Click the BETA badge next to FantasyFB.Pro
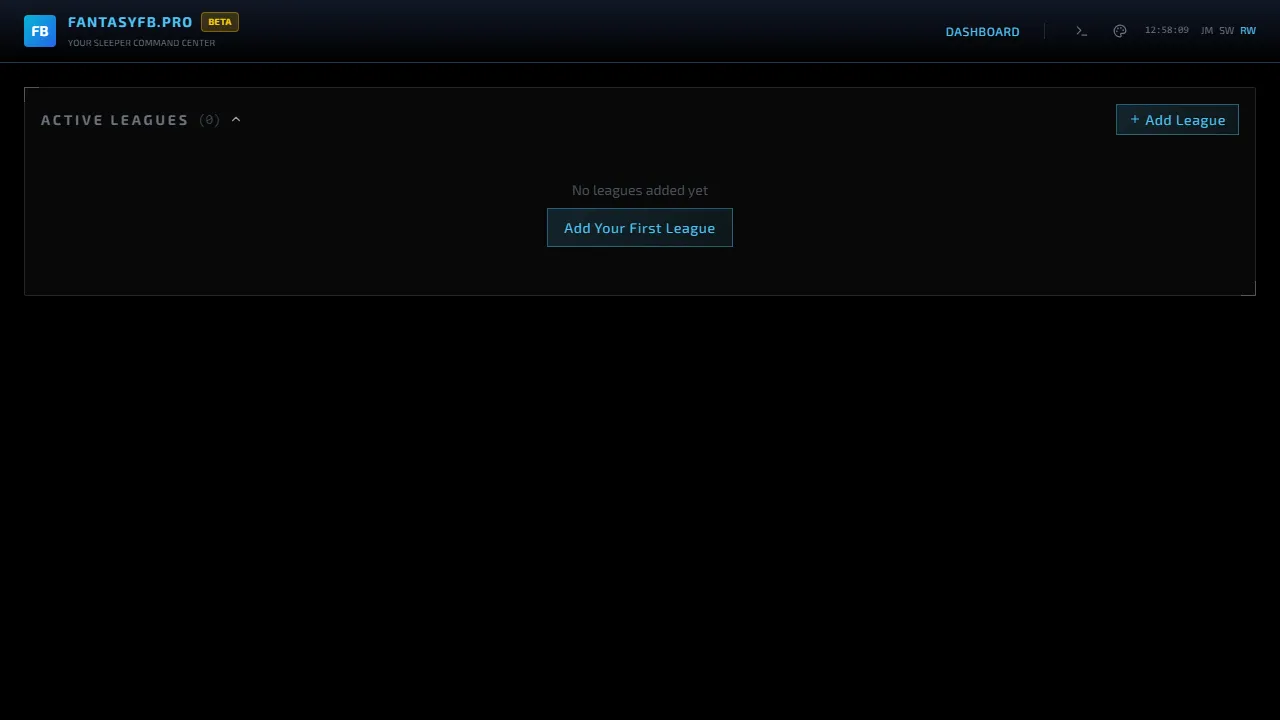Screen dimensions: 1280x720 pyautogui.click(x=219, y=21)
